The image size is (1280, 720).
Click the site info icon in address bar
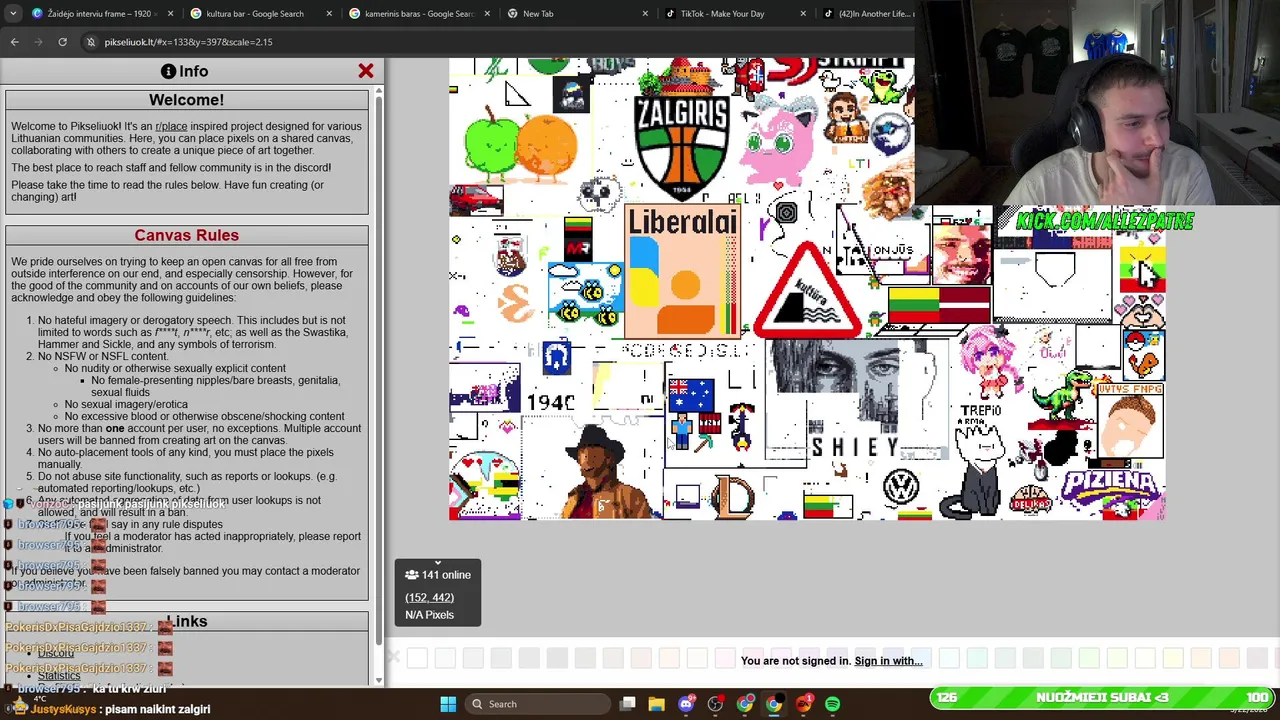pyautogui.click(x=91, y=42)
